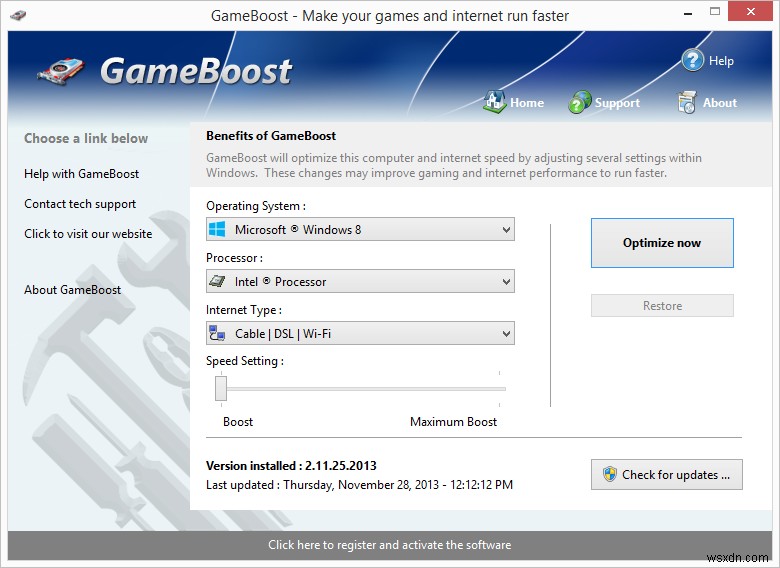Click Microsoft Windows 8 selection text
The height and width of the screenshot is (568, 780).
point(298,230)
